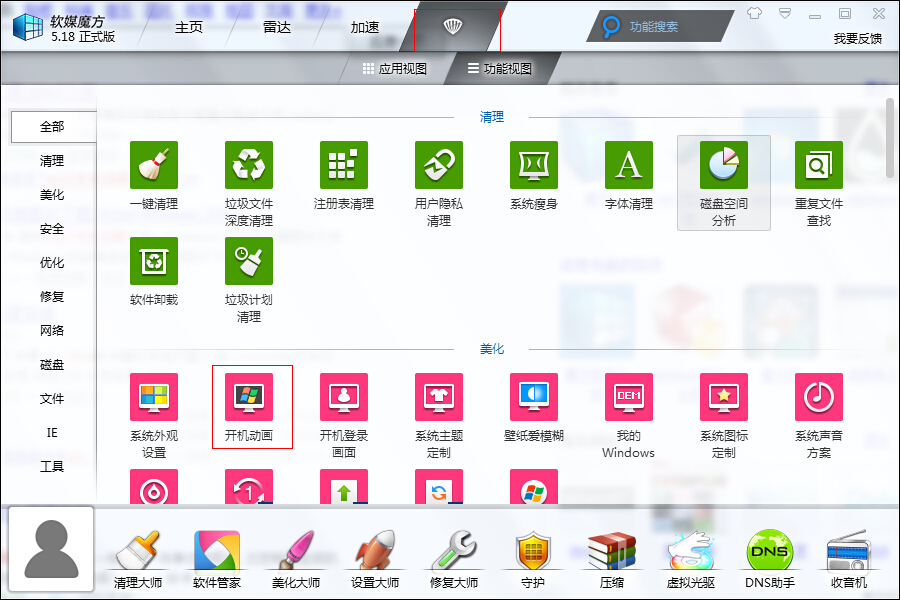
Task: Select 系统声音方案 sound scheme tool
Action: (x=818, y=396)
